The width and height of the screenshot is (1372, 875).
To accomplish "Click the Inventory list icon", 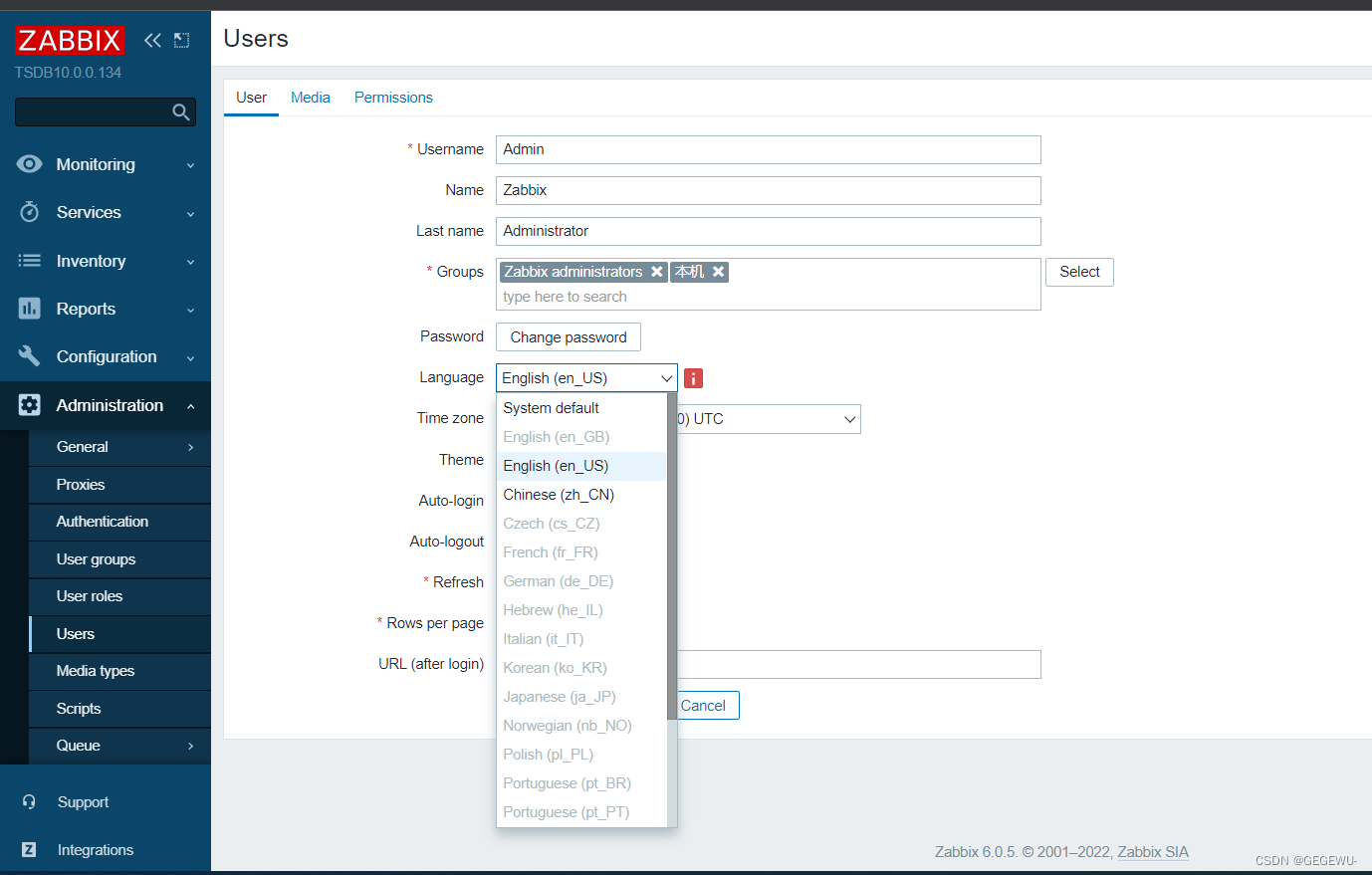I will pyautogui.click(x=30, y=261).
